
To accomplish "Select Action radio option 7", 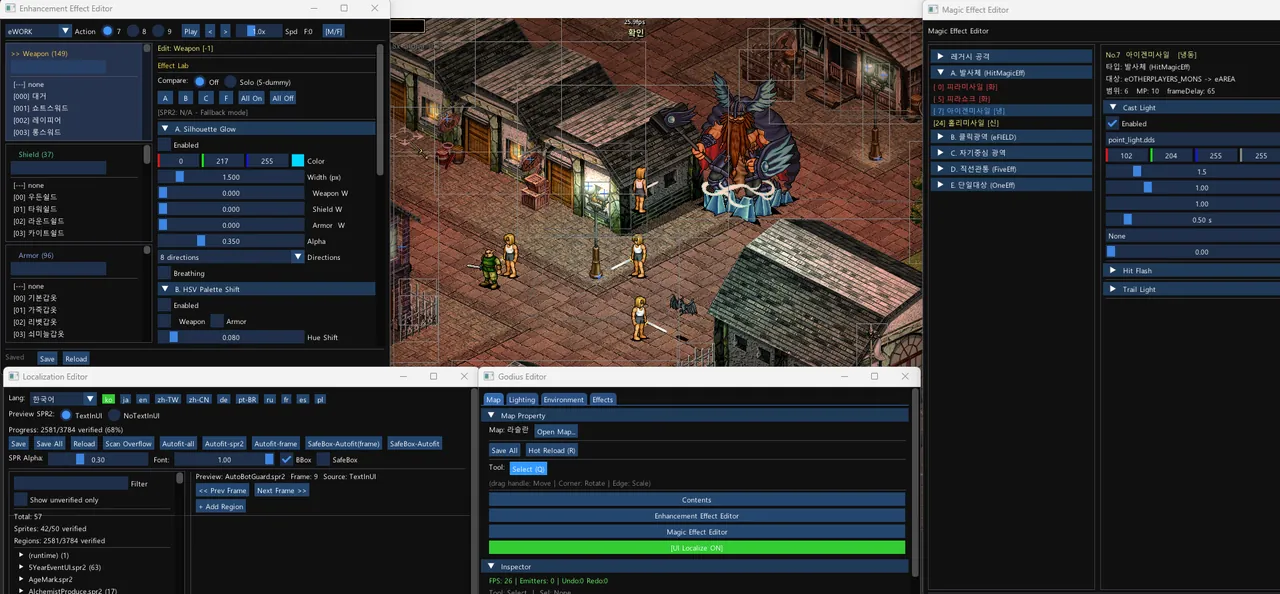I will click(108, 31).
